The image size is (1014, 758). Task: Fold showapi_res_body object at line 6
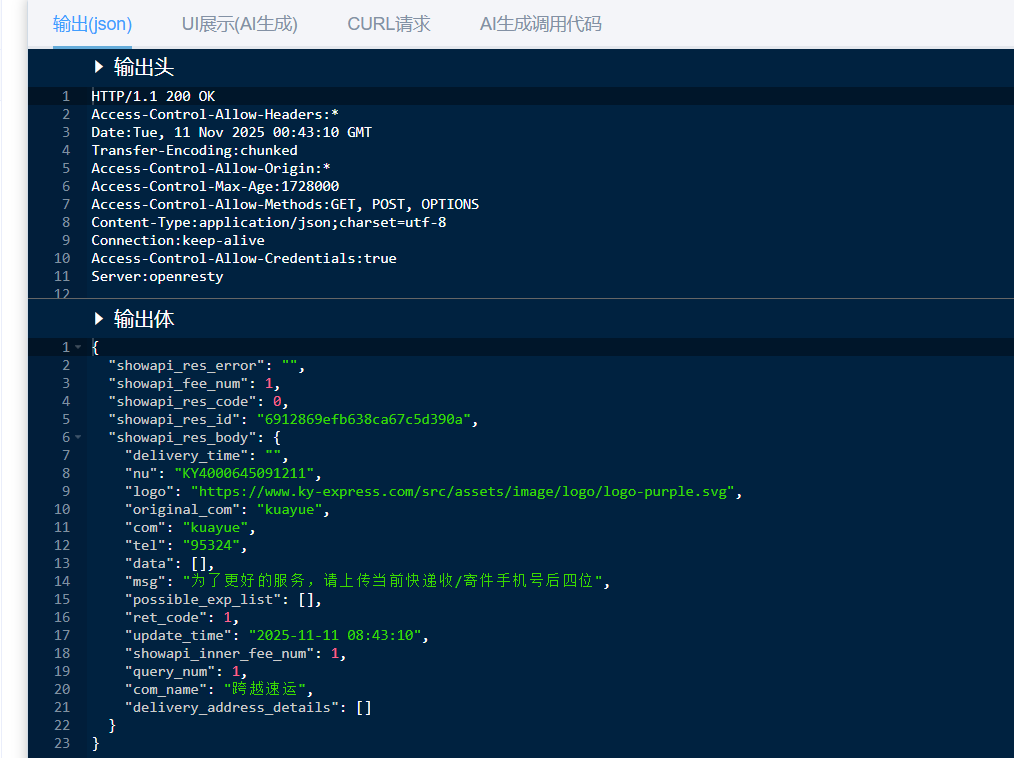click(78, 437)
